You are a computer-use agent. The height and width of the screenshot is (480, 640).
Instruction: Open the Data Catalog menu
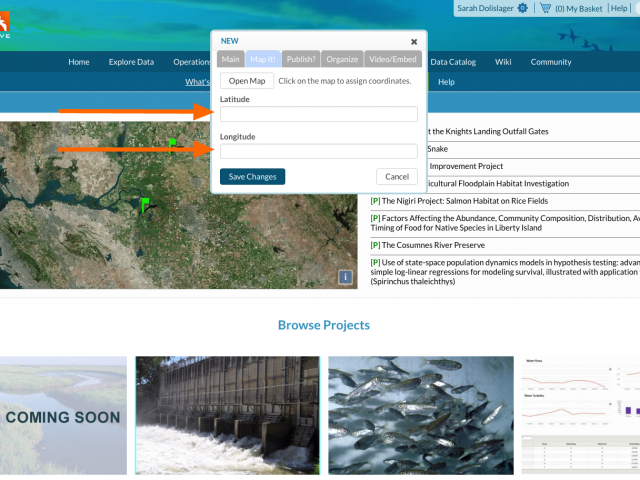coord(453,62)
